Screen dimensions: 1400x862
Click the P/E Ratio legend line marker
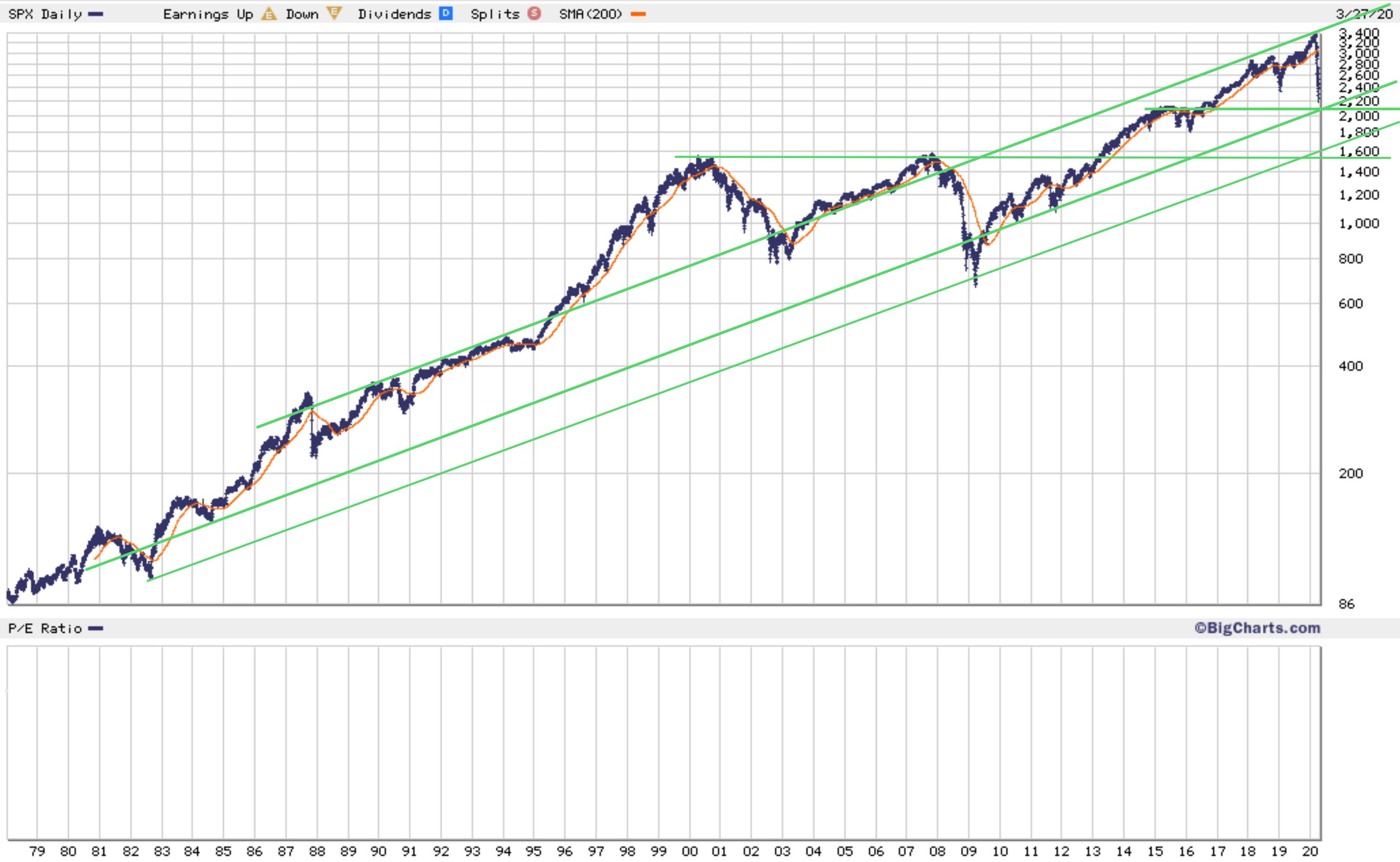coord(96,629)
